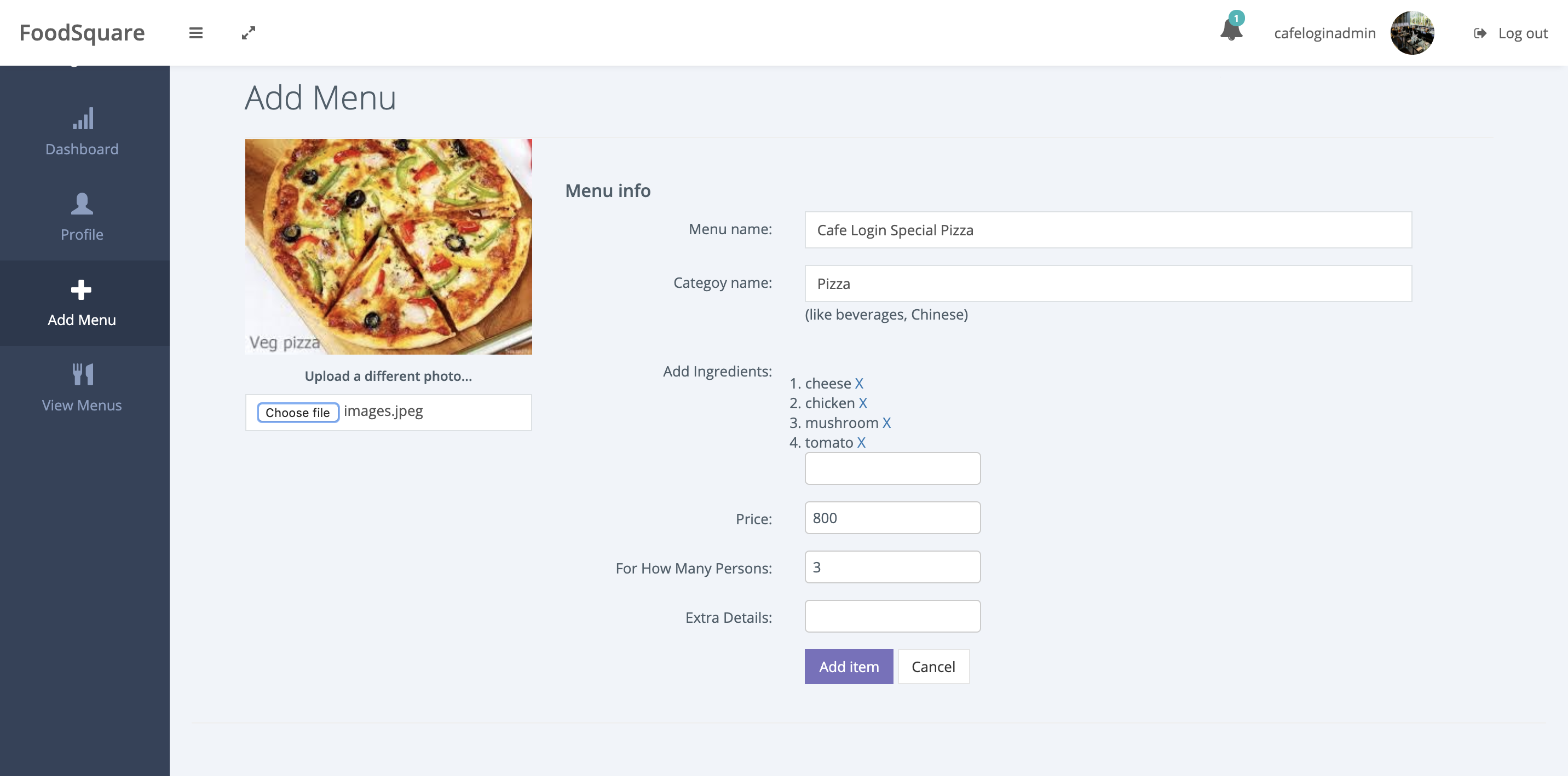1568x776 pixels.
Task: Focus the new ingredient input box
Action: pos(892,468)
